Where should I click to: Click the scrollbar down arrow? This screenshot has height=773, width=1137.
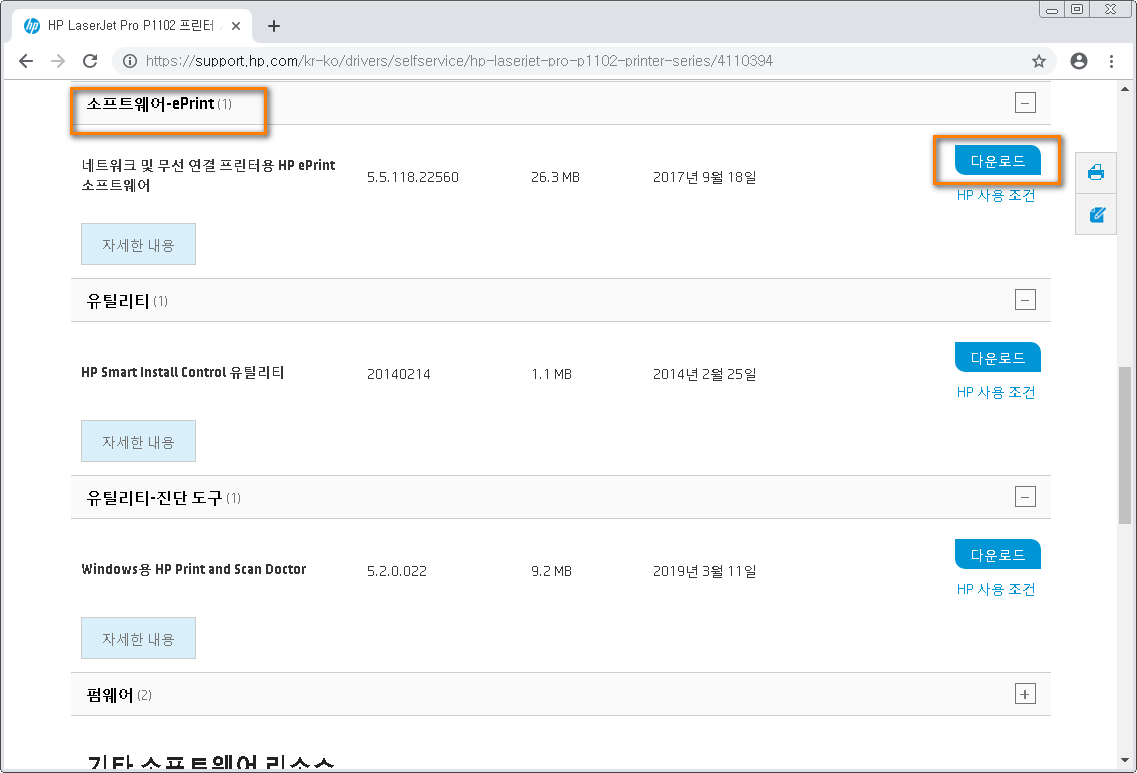pos(1125,760)
